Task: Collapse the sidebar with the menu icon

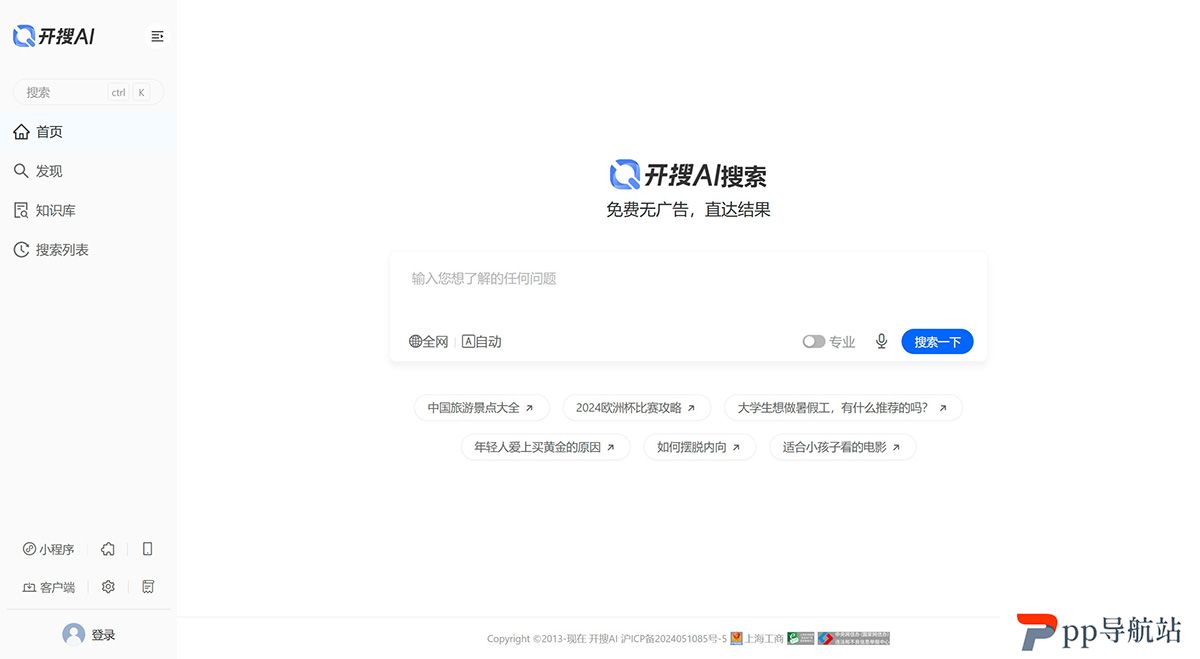Action: (x=157, y=37)
